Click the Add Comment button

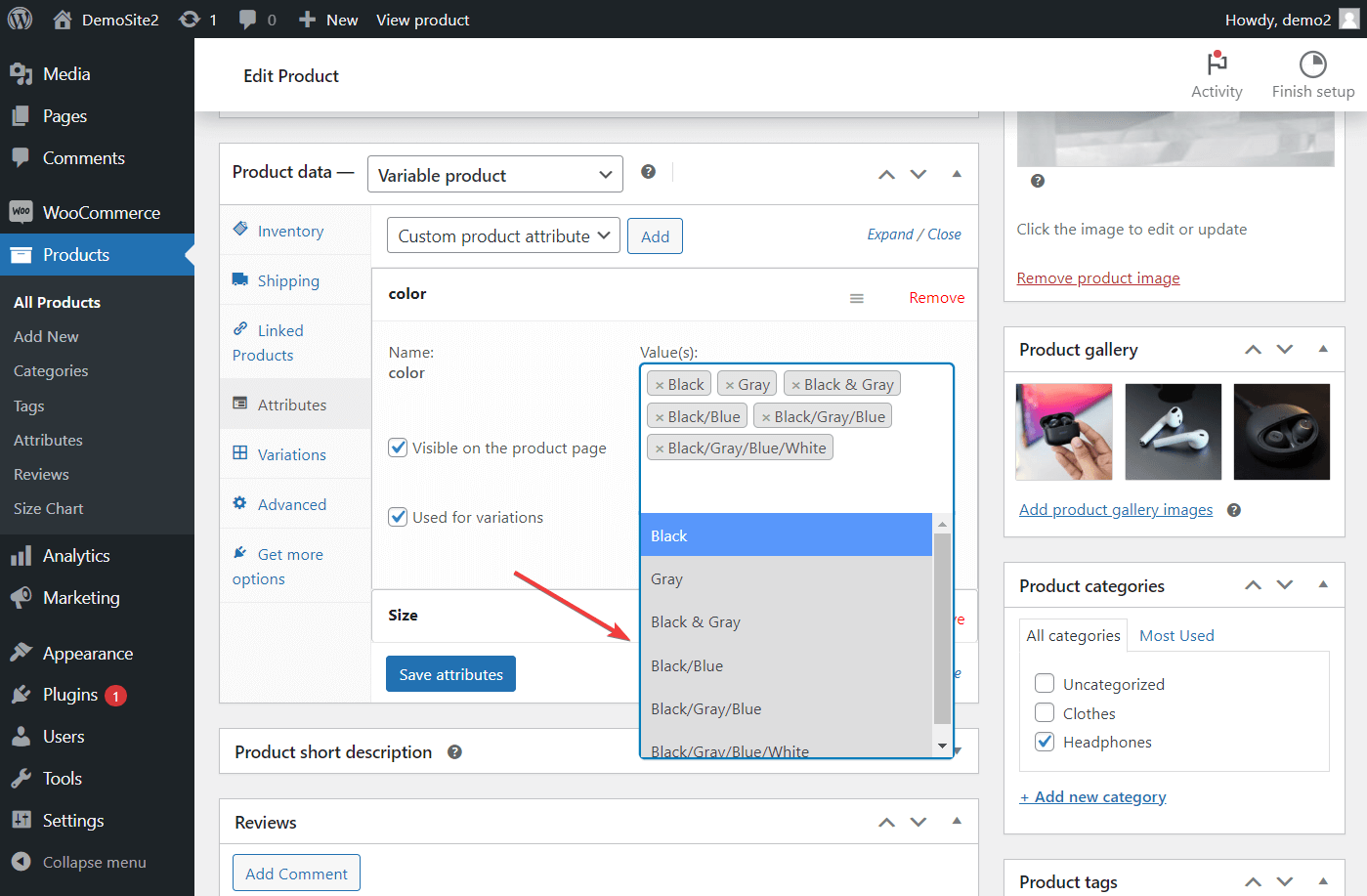coord(296,874)
